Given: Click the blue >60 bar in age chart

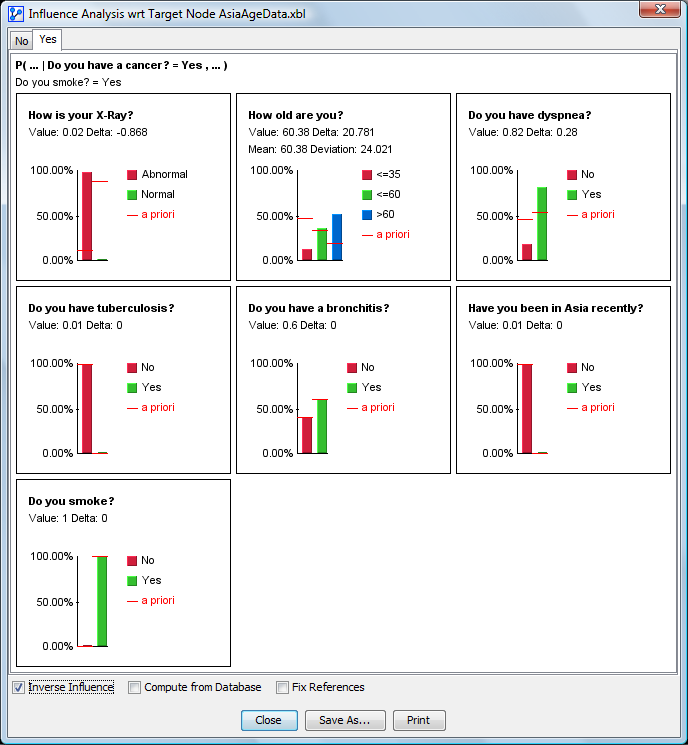Looking at the screenshot, I should point(337,237).
